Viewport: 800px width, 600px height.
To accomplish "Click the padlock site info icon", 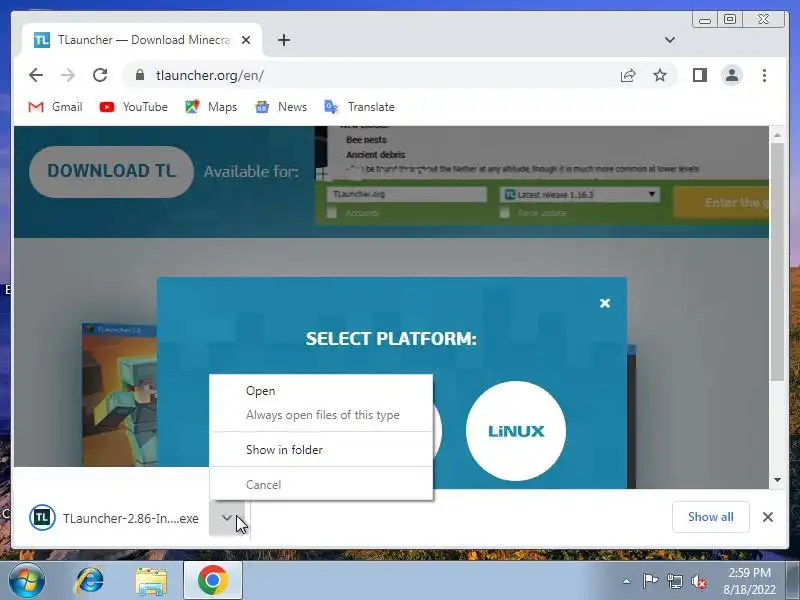I will (140, 76).
